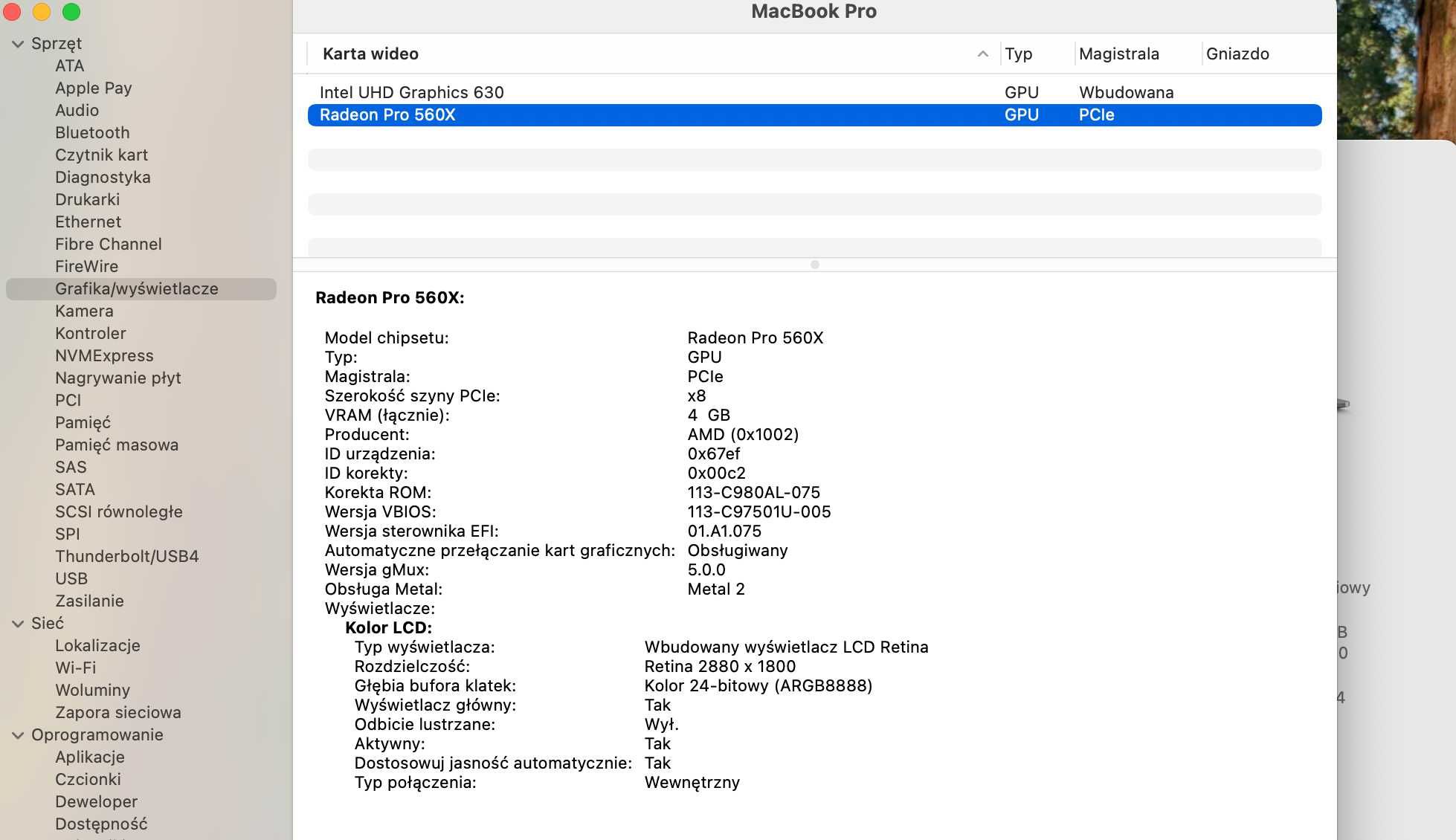
Task: Open Nagrywanie płyt in the sidebar
Action: pyautogui.click(x=117, y=378)
